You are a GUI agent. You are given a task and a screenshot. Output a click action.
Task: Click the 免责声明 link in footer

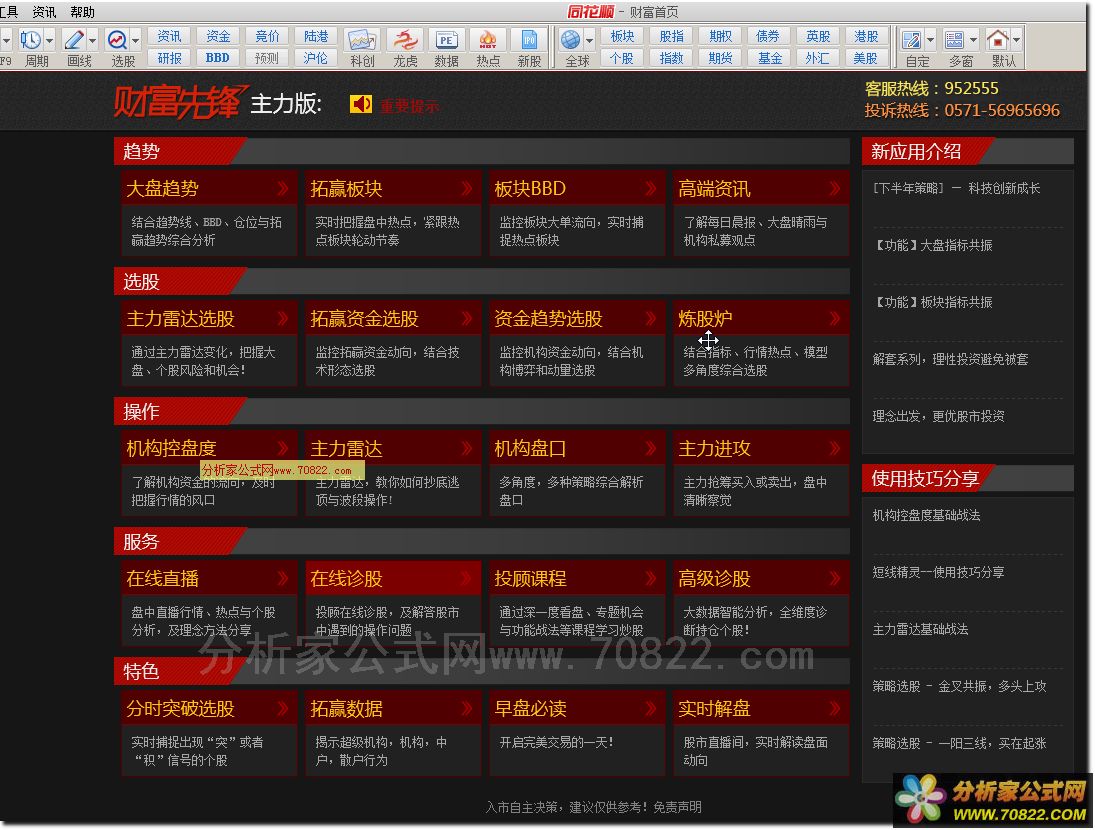[x=677, y=807]
